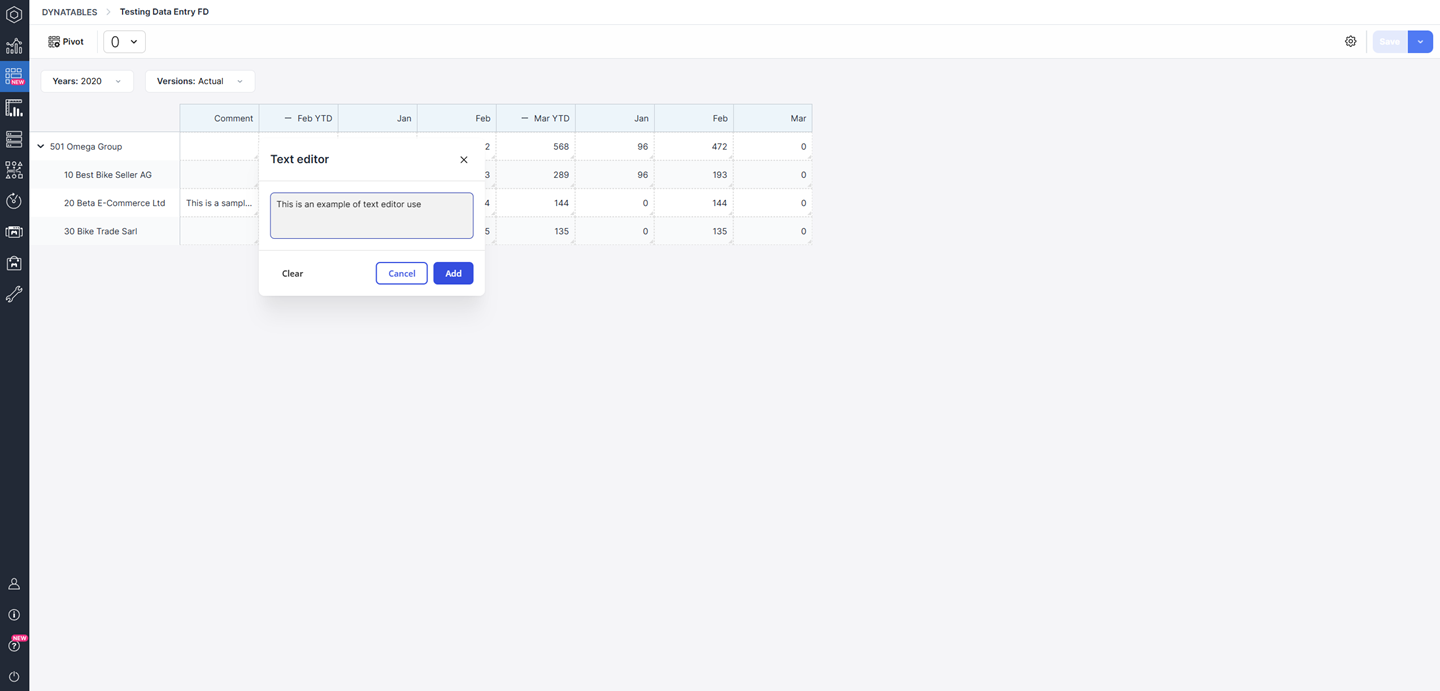Click inside the Text editor text area
The image size is (1440, 691).
371,215
